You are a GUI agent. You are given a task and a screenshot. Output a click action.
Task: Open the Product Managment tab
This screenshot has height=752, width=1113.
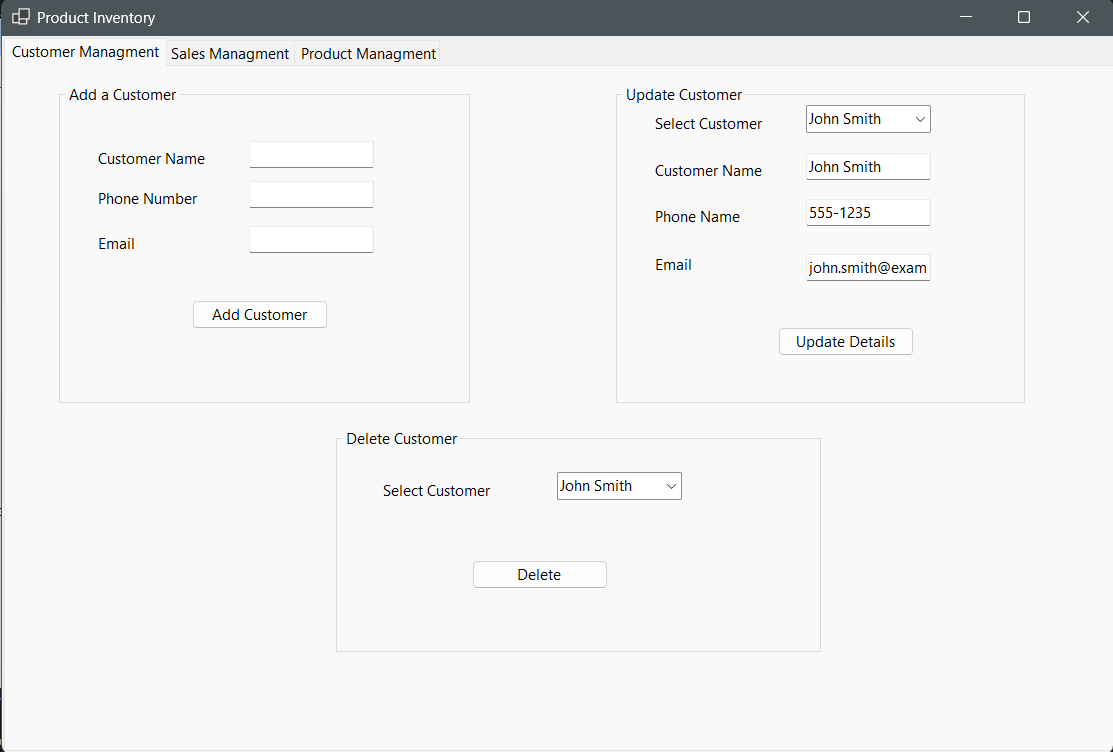(368, 54)
